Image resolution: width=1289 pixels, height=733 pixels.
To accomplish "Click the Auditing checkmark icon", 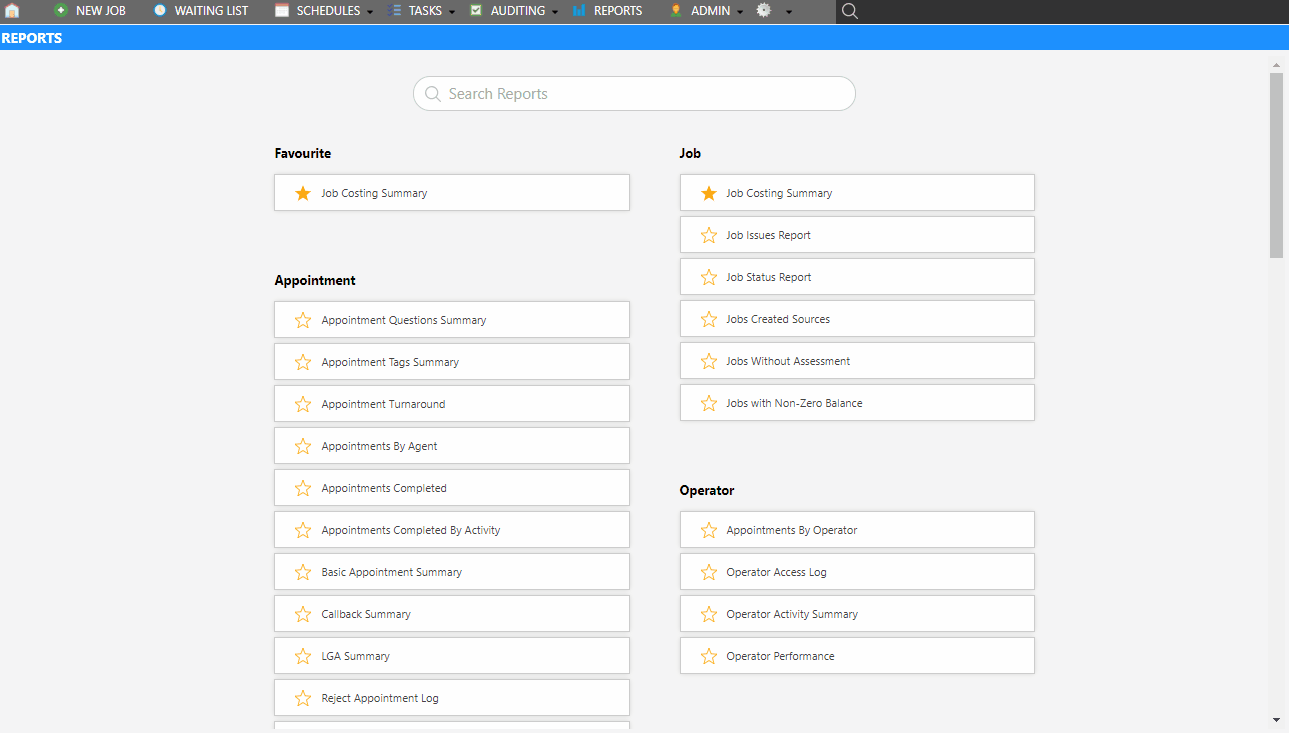I will point(476,11).
